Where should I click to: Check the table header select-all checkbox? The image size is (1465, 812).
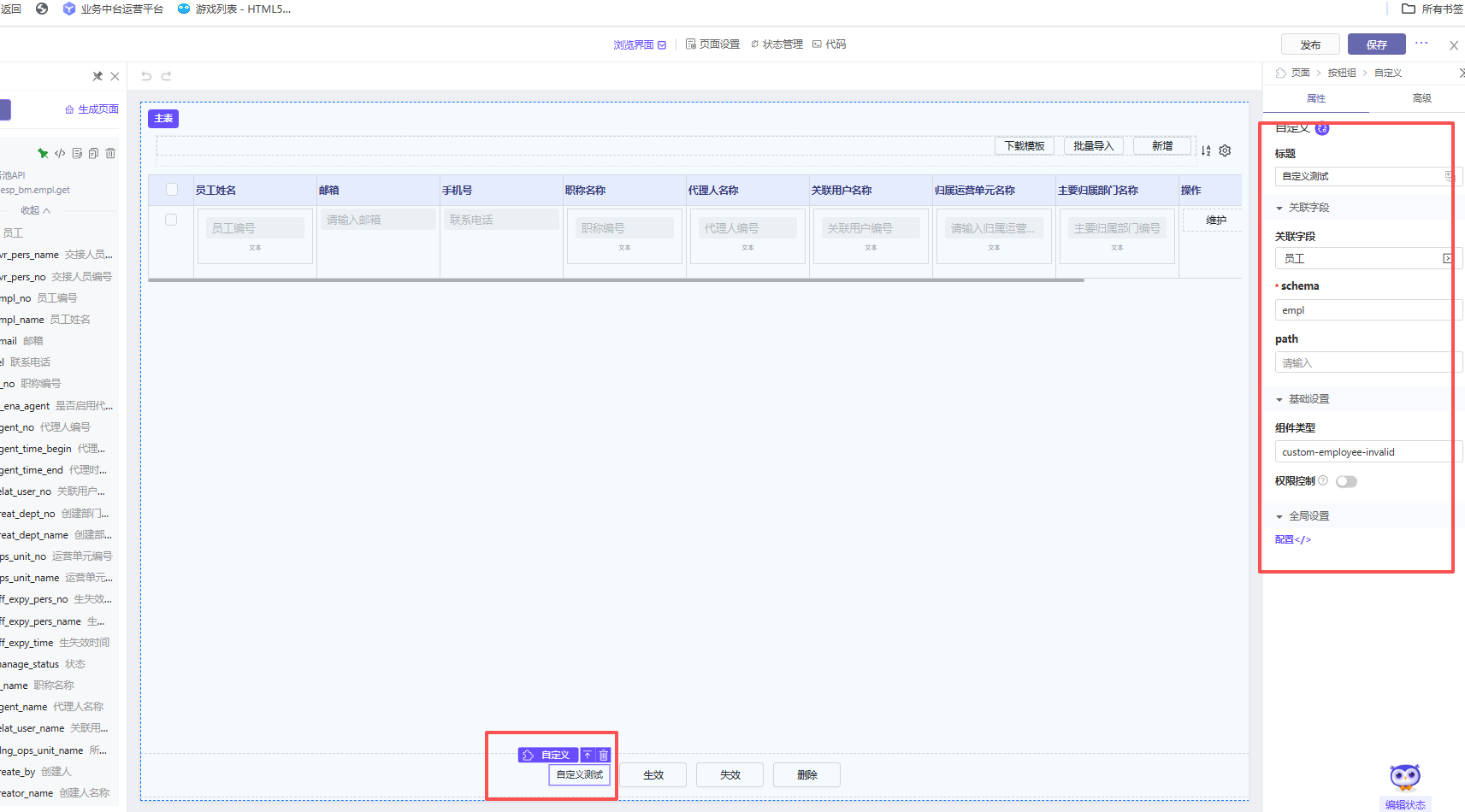click(172, 190)
